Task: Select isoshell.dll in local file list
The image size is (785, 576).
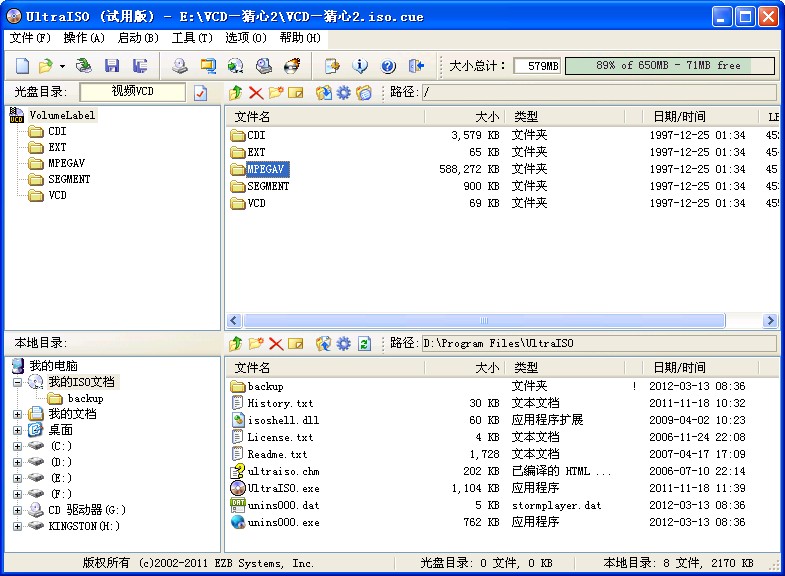Action: point(283,420)
